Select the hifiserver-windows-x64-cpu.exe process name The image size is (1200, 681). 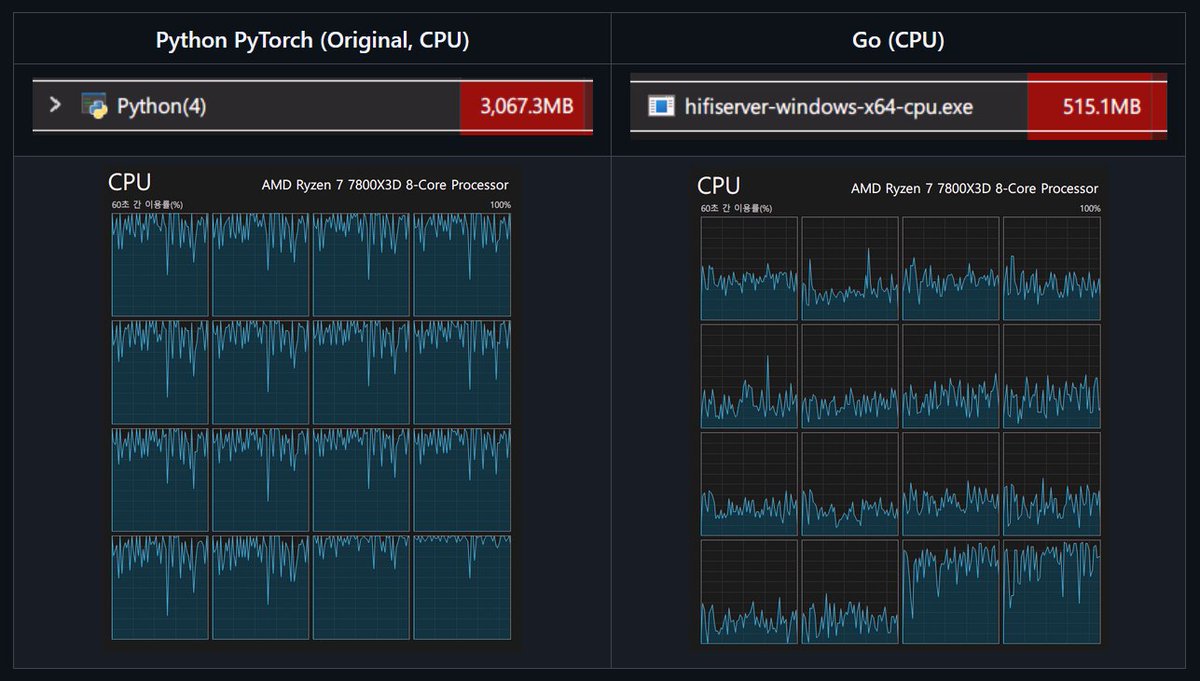pyautogui.click(x=828, y=106)
